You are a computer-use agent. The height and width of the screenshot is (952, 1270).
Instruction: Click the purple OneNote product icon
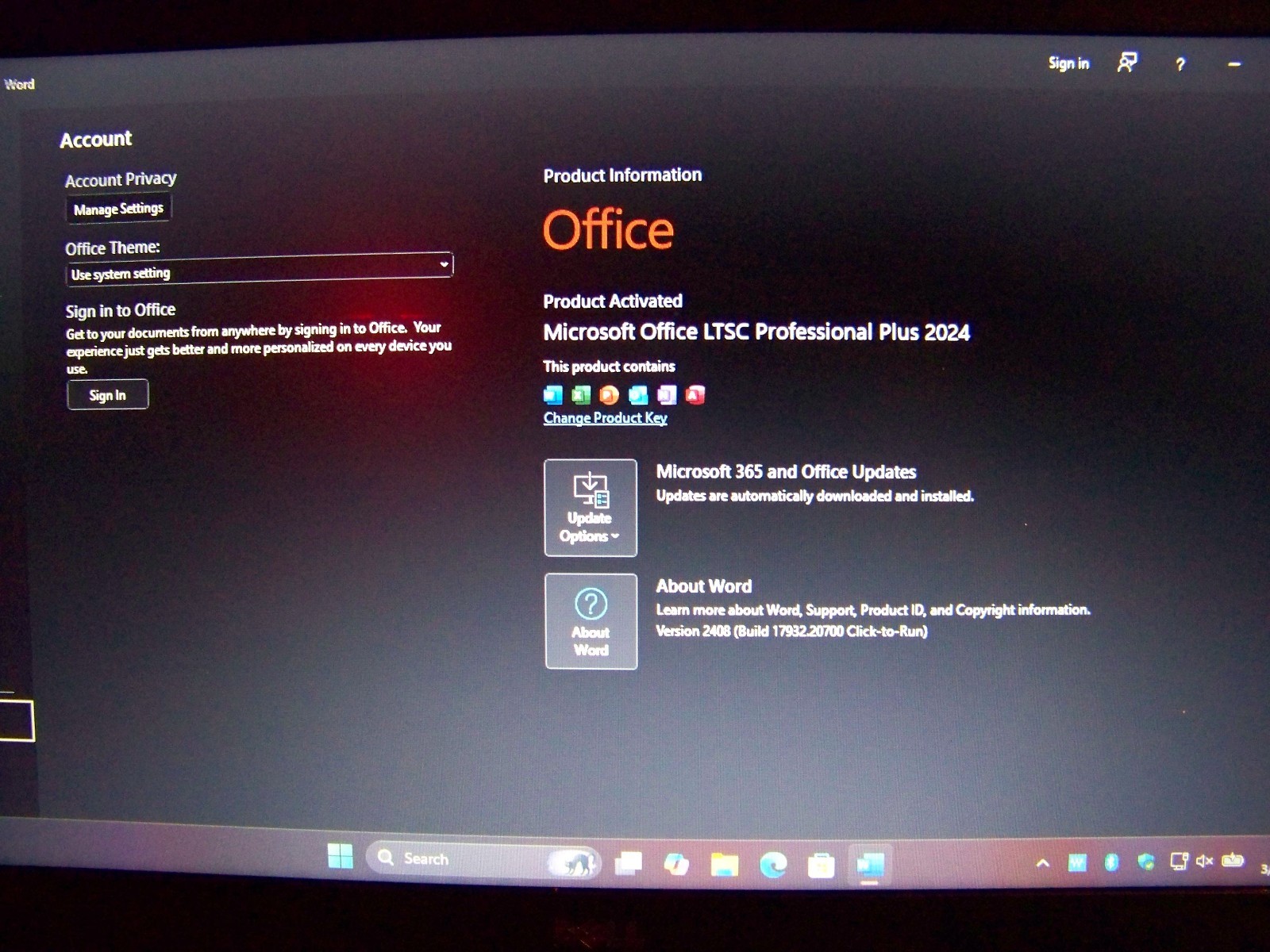(667, 394)
